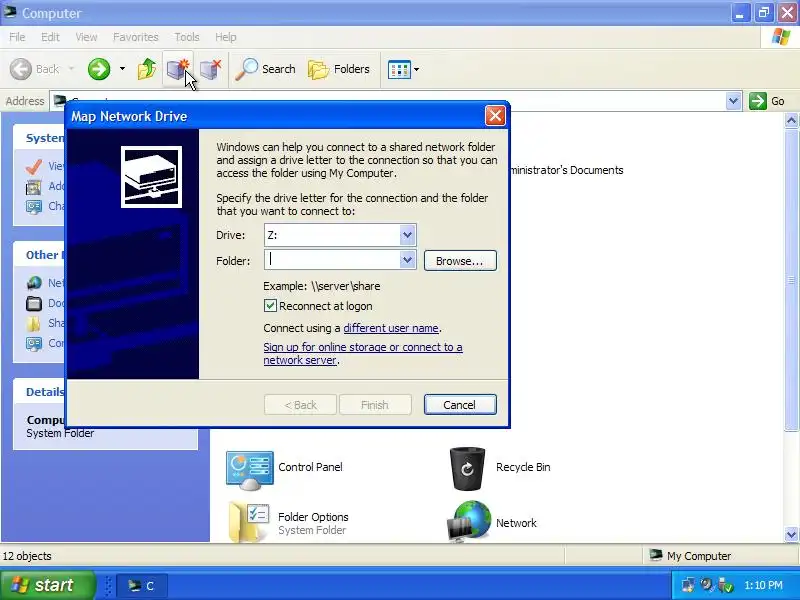Image resolution: width=800 pixels, height=600 pixels.
Task: Click the Computer taskbar button
Action: (x=142, y=586)
